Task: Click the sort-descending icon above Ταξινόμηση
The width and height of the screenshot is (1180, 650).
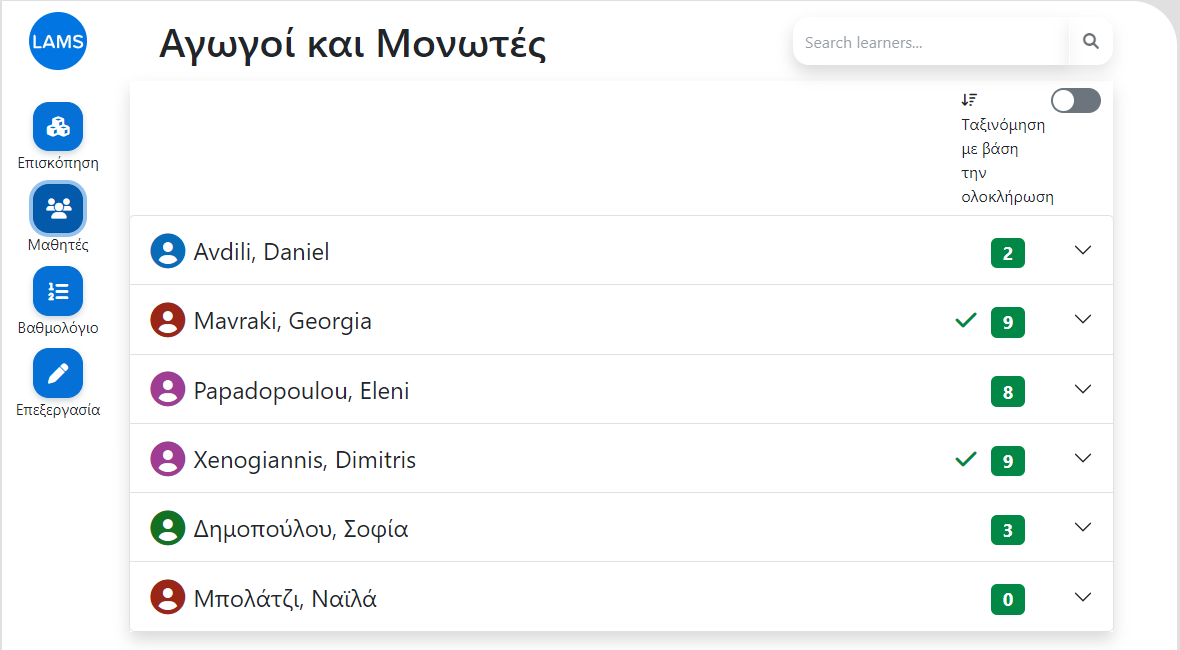Action: pos(969,99)
